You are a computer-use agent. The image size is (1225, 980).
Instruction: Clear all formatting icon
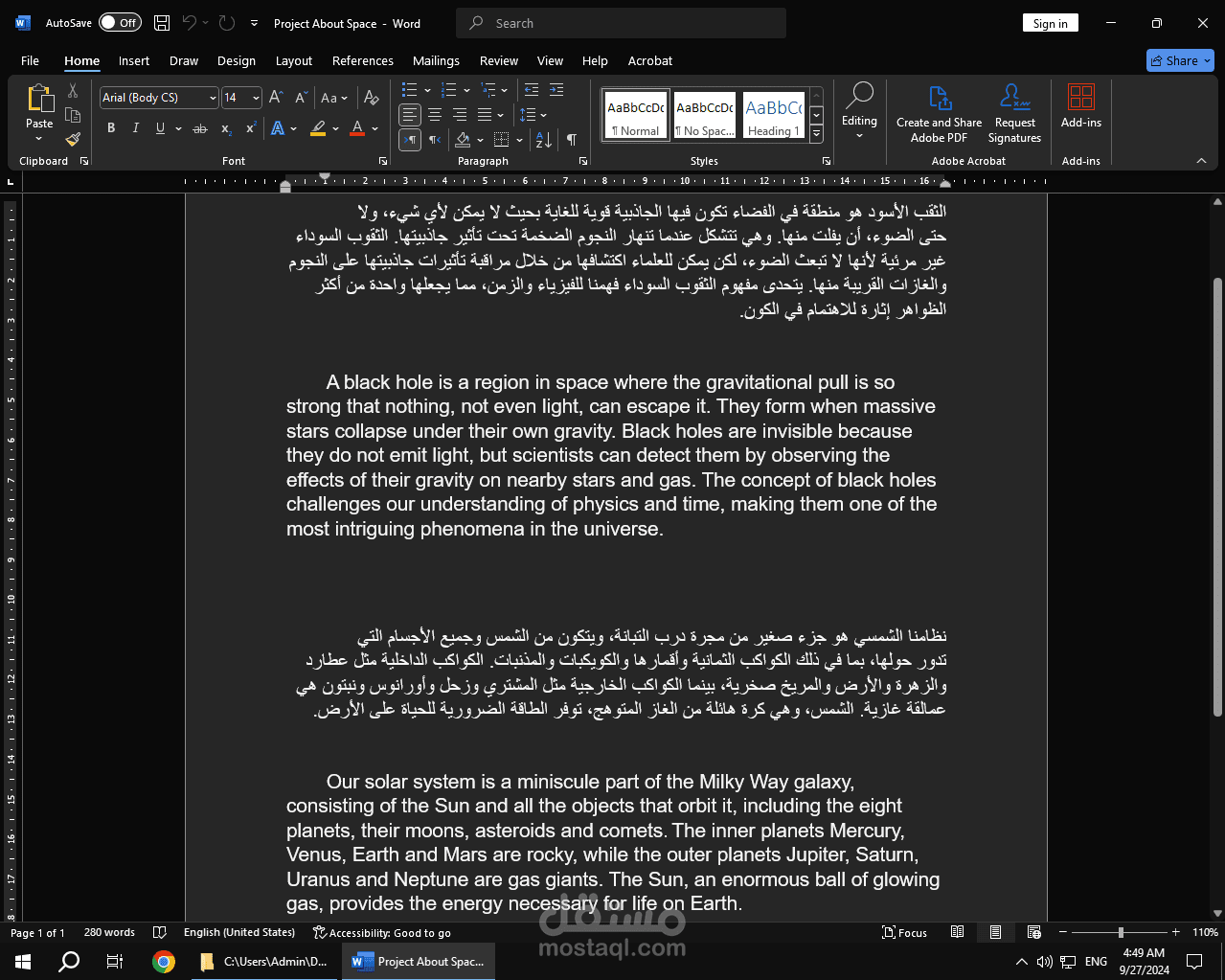[372, 98]
